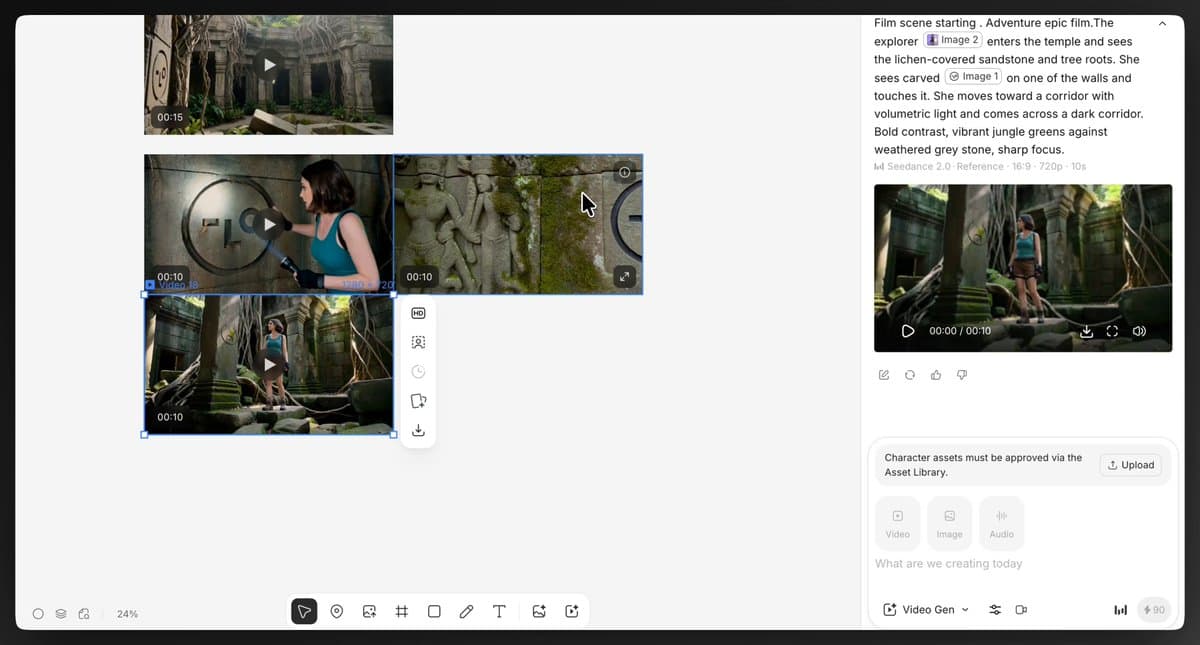This screenshot has width=1200, height=645.
Task: Select the arrow pointer tool in the bottom toolbar
Action: click(304, 611)
